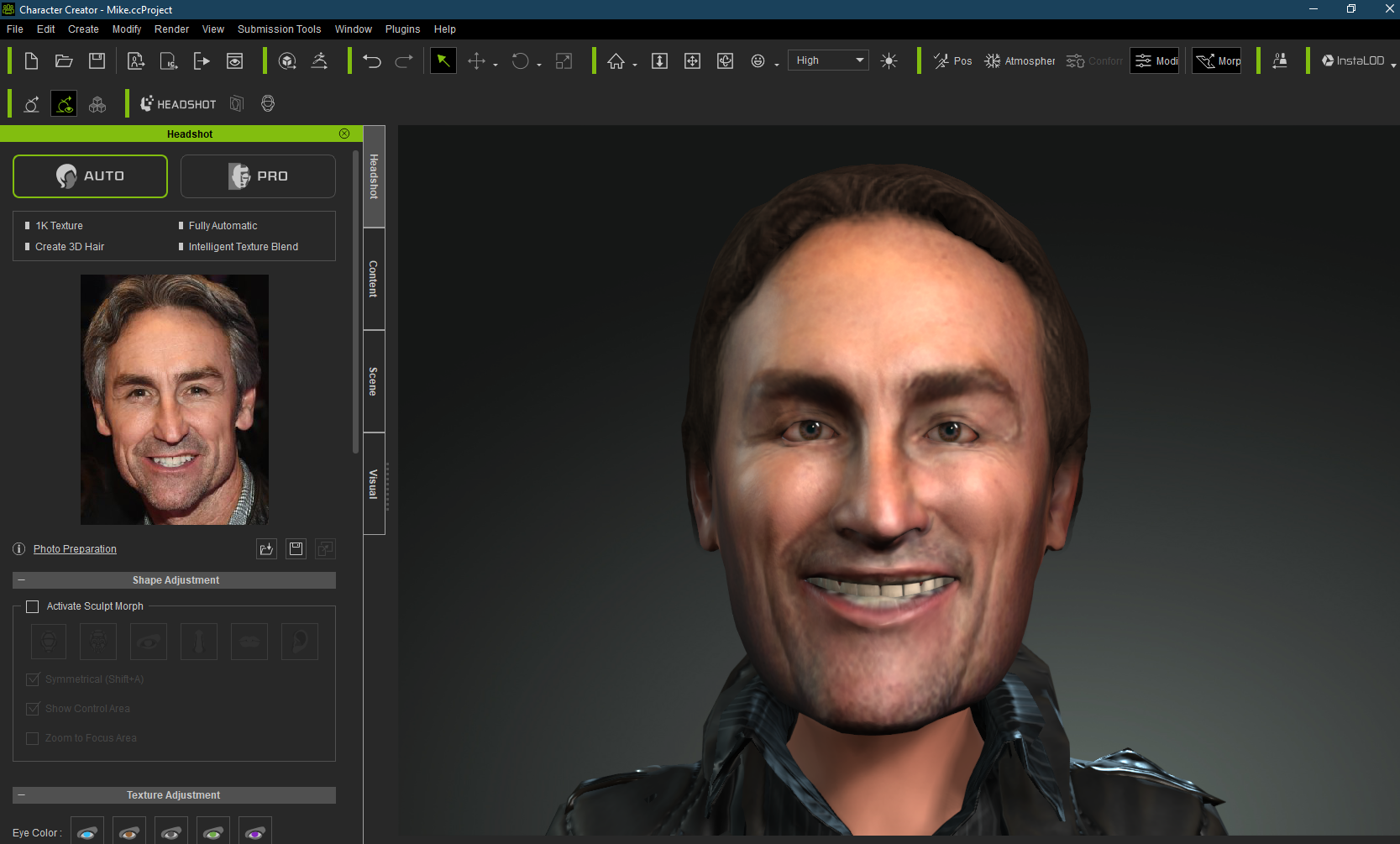Screen dimensions: 1400x844
Task: Open the Render menu
Action: pyautogui.click(x=172, y=29)
